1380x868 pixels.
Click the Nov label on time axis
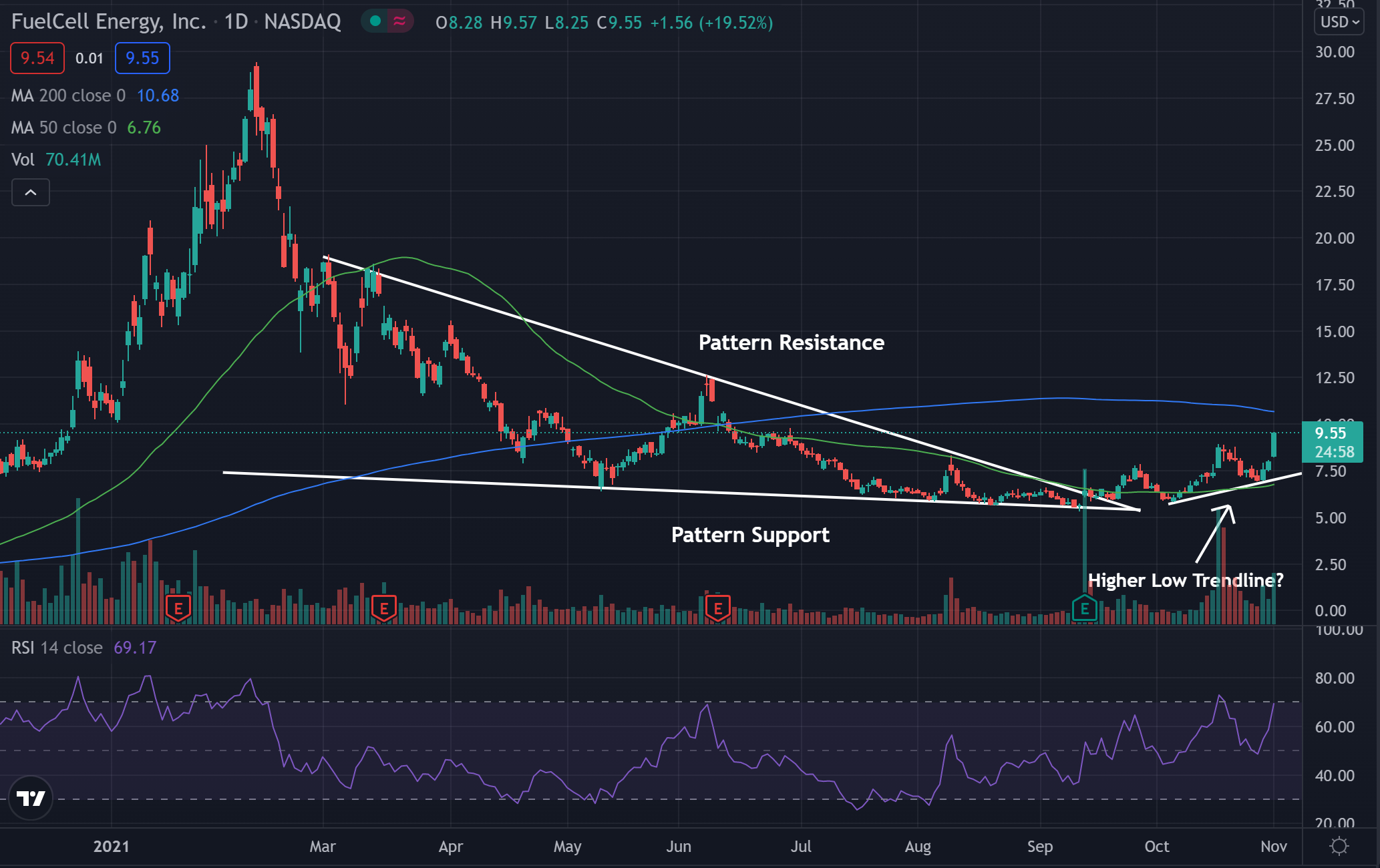(1274, 847)
